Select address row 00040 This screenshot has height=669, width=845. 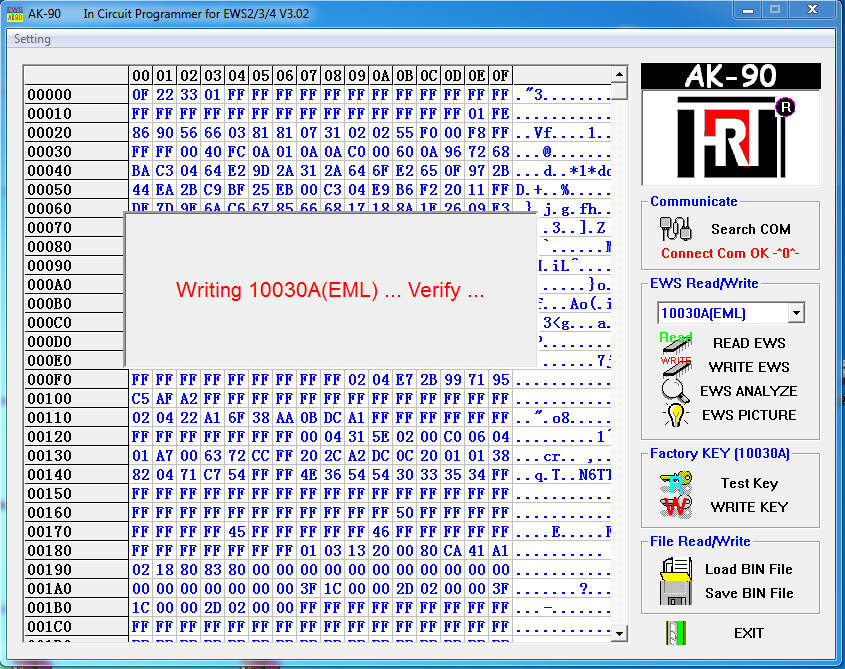76,170
